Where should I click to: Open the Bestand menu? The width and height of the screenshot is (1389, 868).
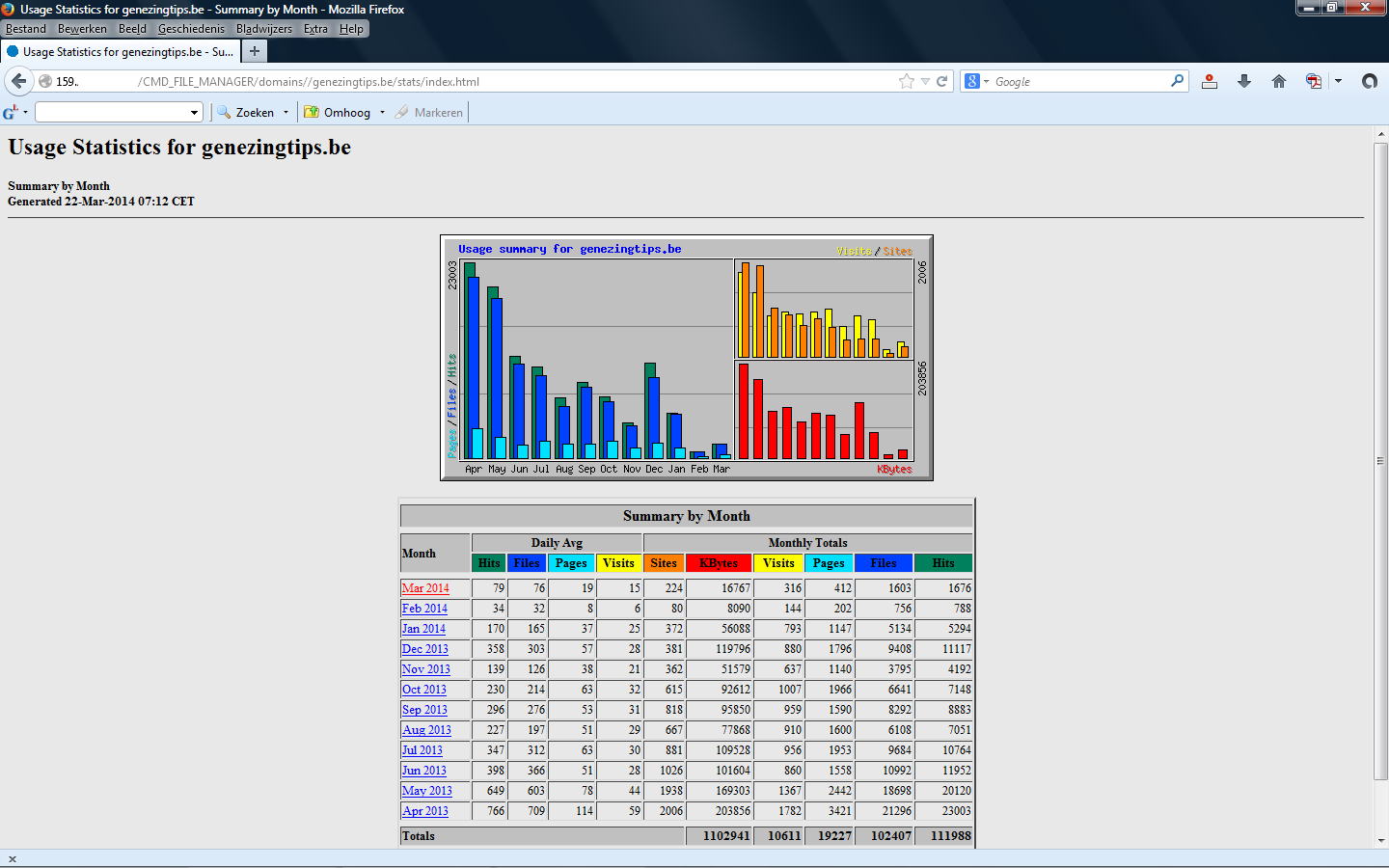point(26,29)
